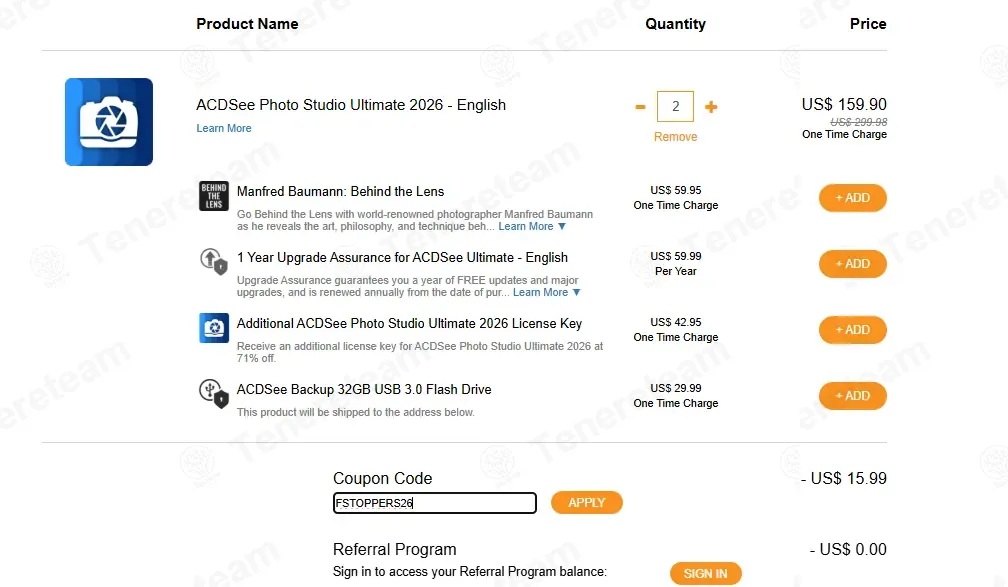Open Learn More under ACDSee Photo Studio Ultimate

click(x=224, y=129)
